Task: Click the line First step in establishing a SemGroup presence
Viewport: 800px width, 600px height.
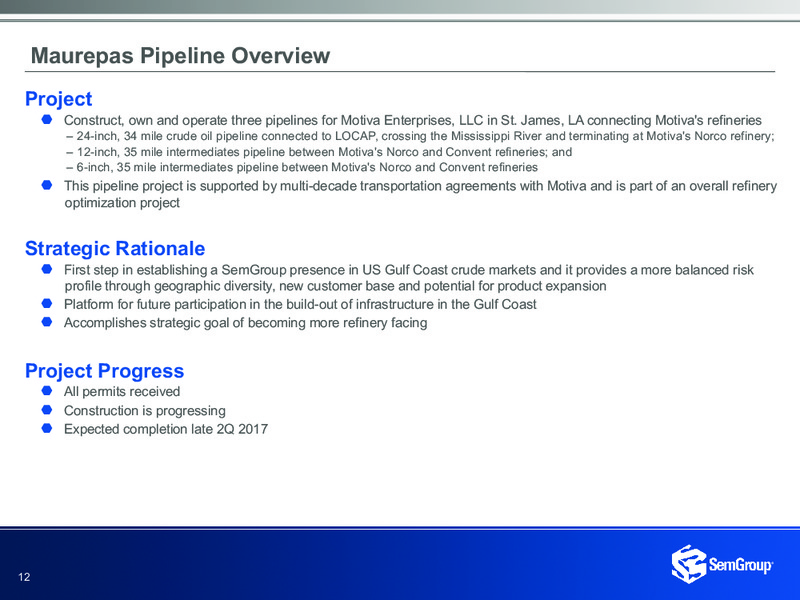Action: (x=409, y=270)
